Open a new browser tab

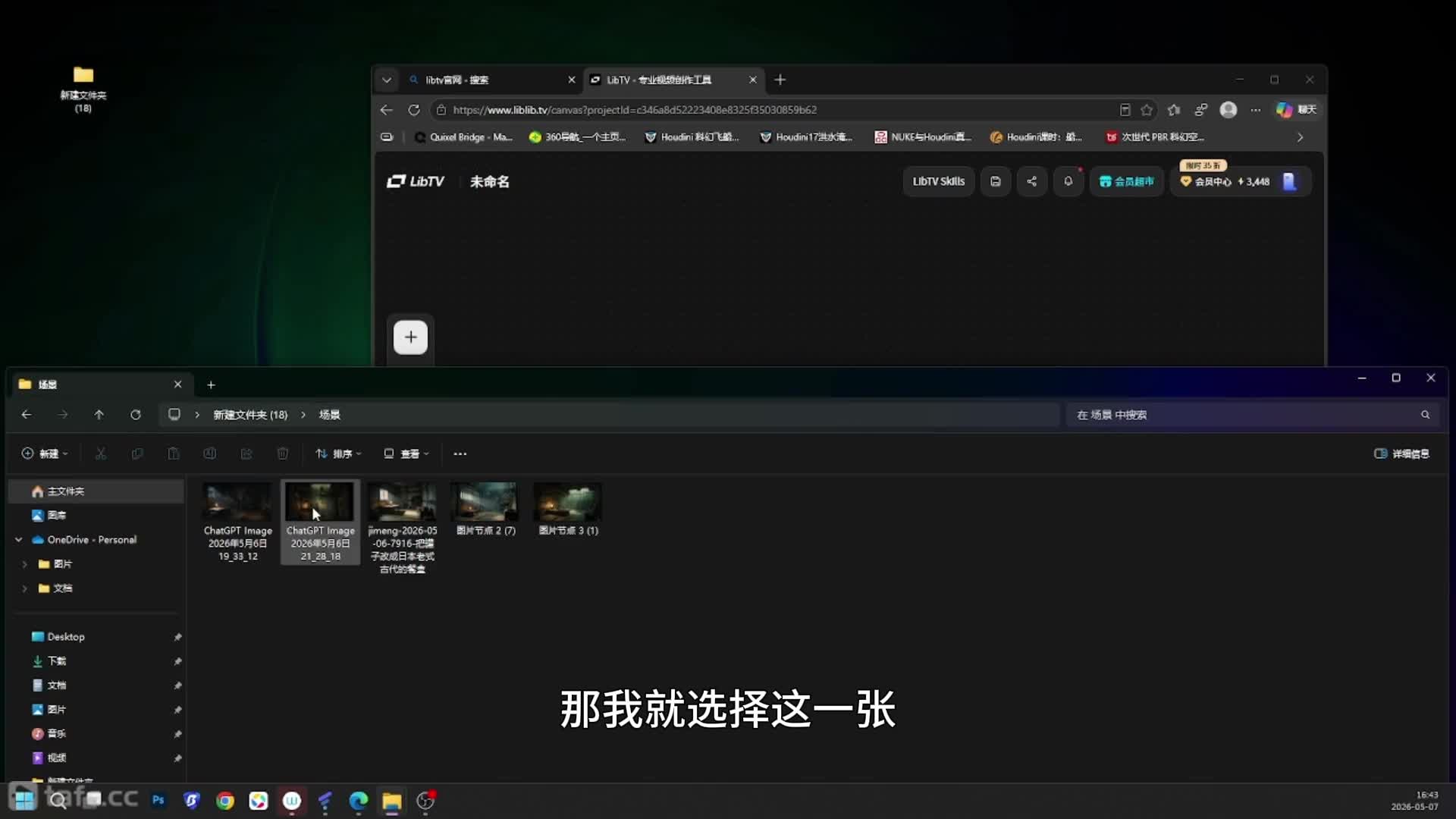coord(780,80)
